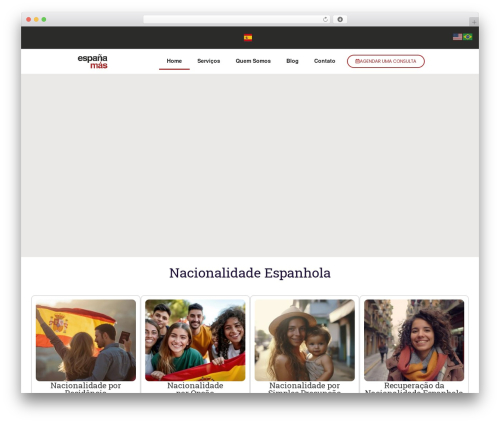
Task: Open a new tab with the plus icon
Action: click(x=474, y=22)
